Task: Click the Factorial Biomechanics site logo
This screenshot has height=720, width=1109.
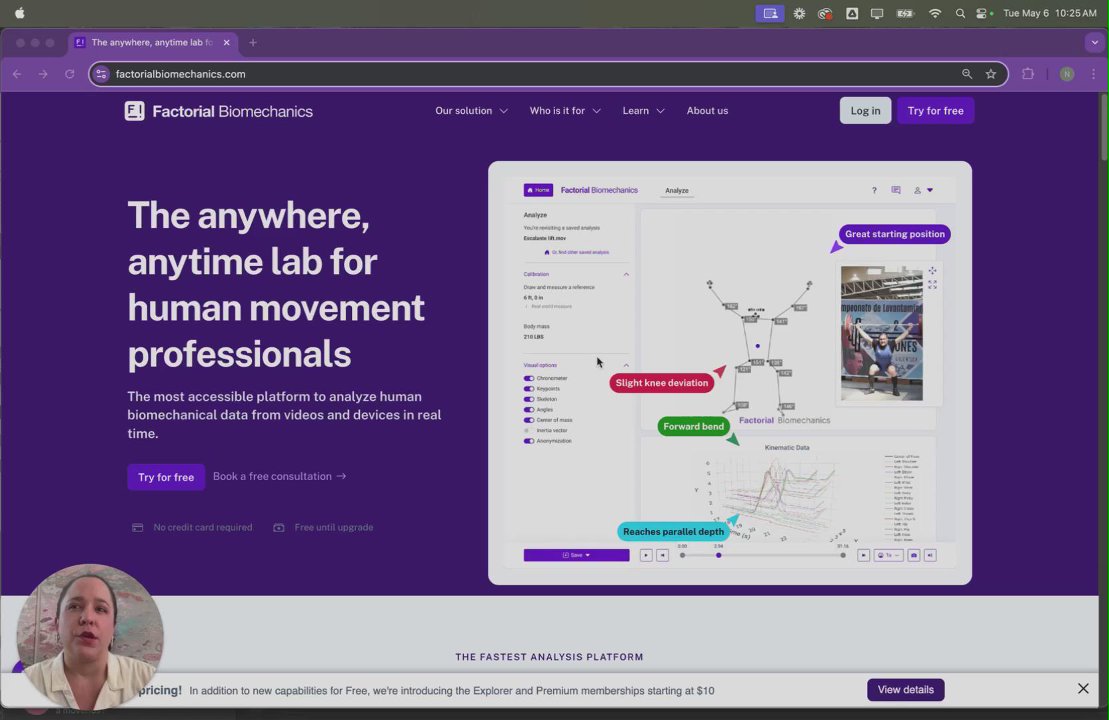Action: click(x=219, y=111)
